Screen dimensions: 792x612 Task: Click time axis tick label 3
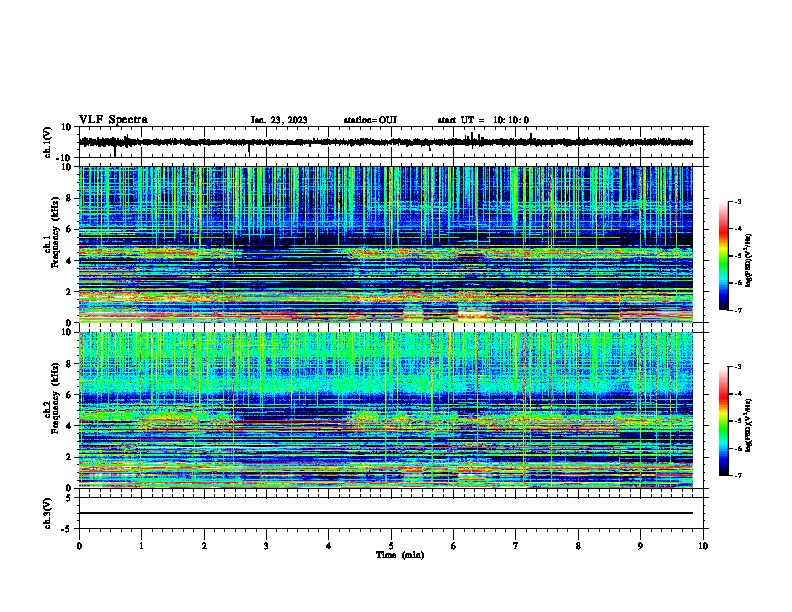tap(266, 545)
